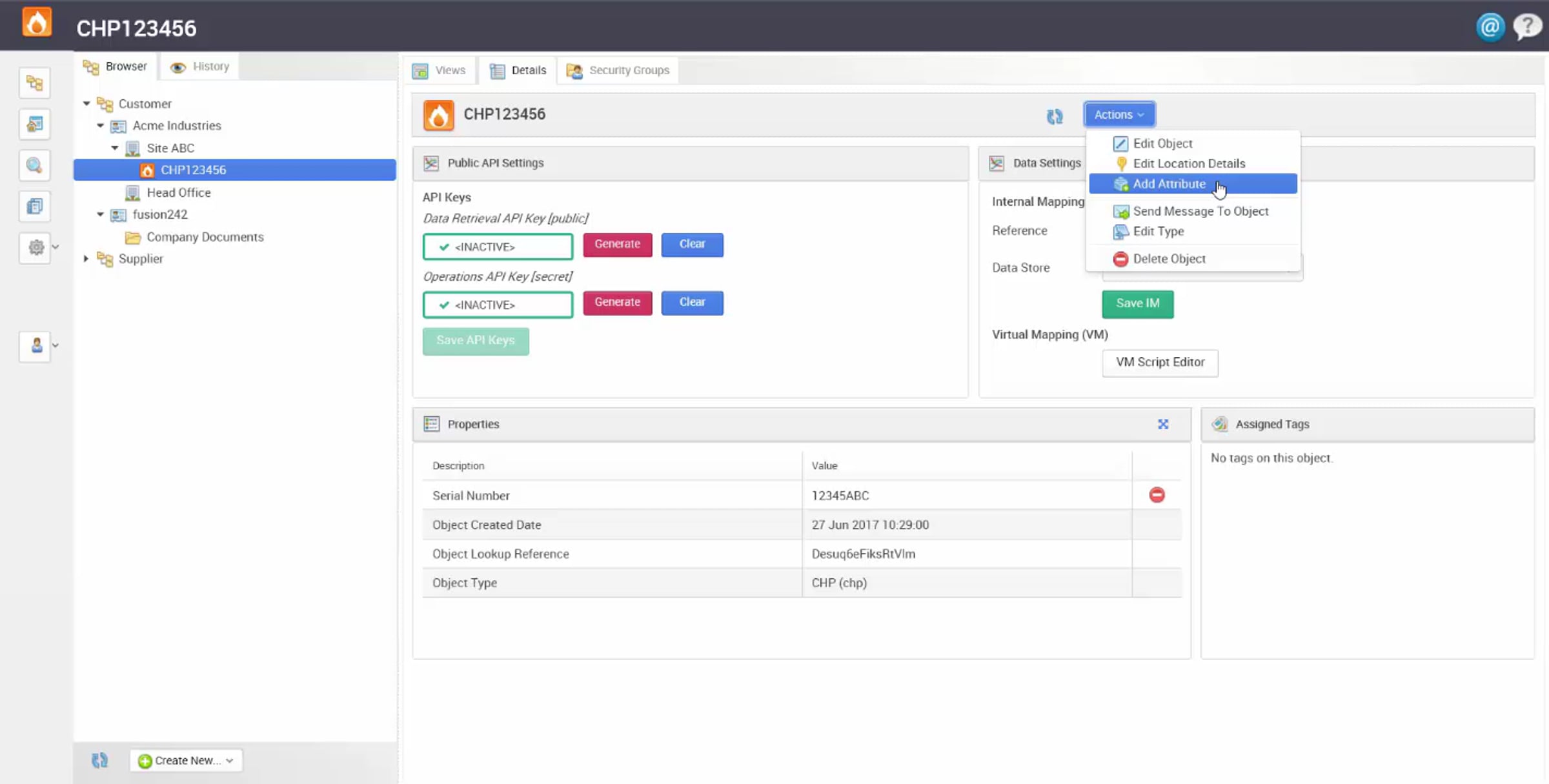
Task: Expand the Supplier tree node
Action: (86, 259)
